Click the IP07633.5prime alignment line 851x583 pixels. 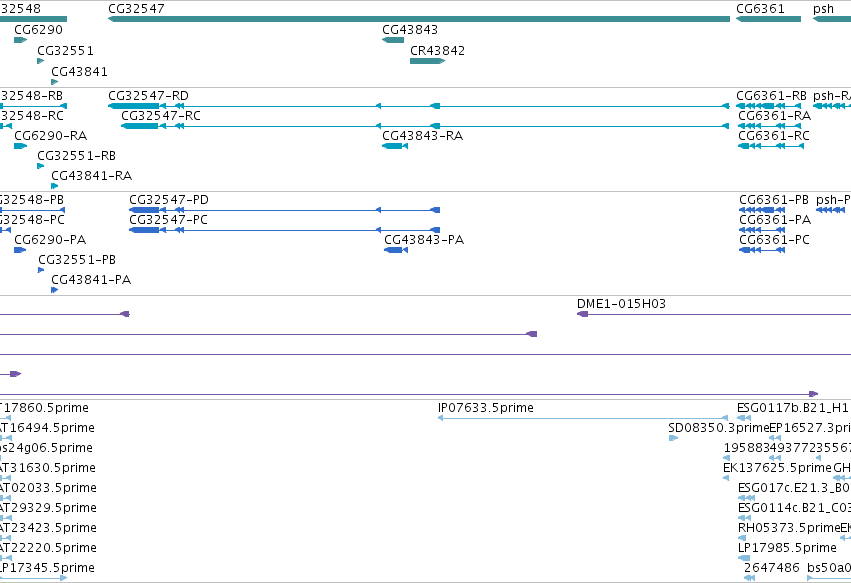582,418
